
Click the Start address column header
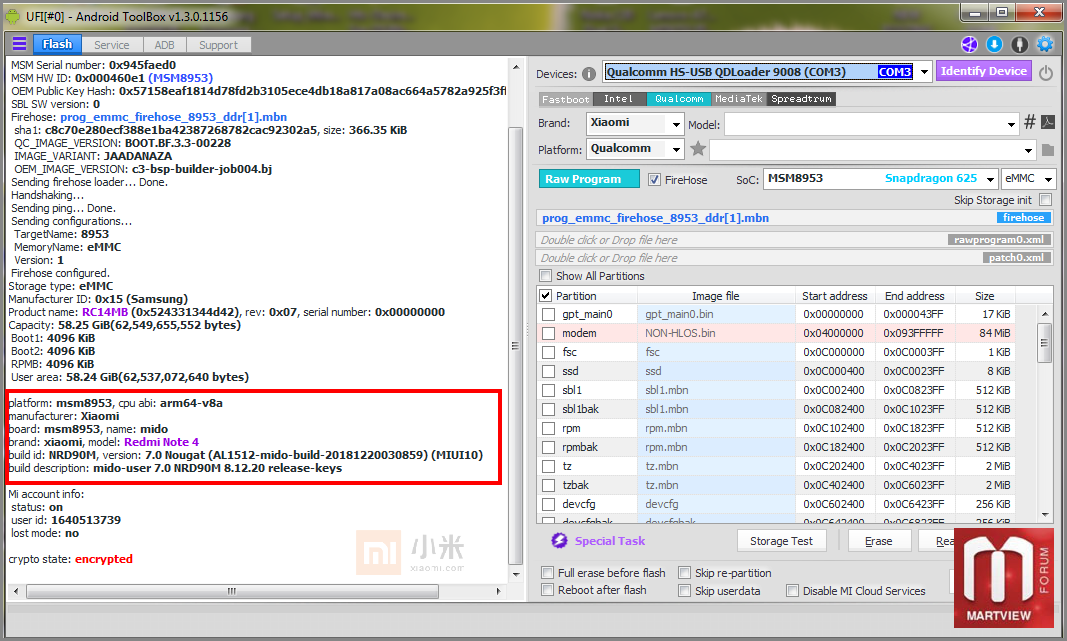coord(835,296)
